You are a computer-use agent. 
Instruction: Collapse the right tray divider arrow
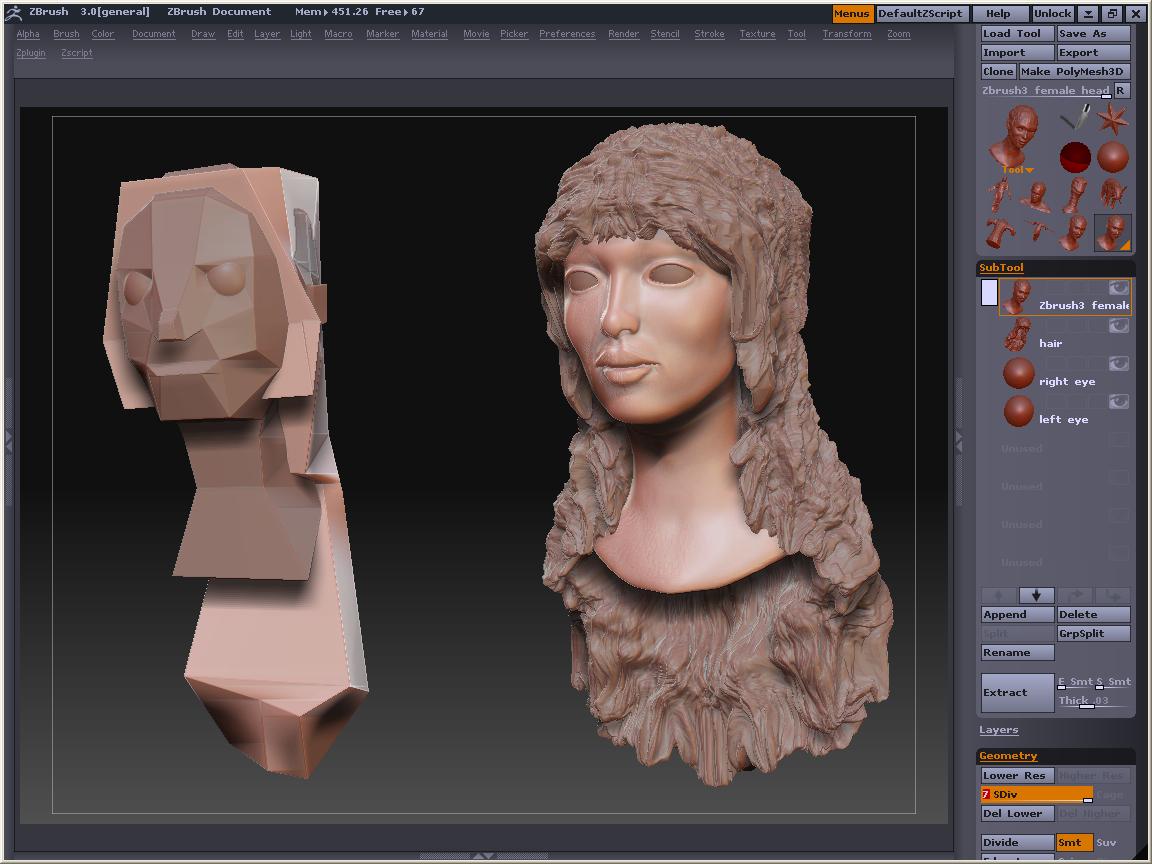(x=959, y=441)
